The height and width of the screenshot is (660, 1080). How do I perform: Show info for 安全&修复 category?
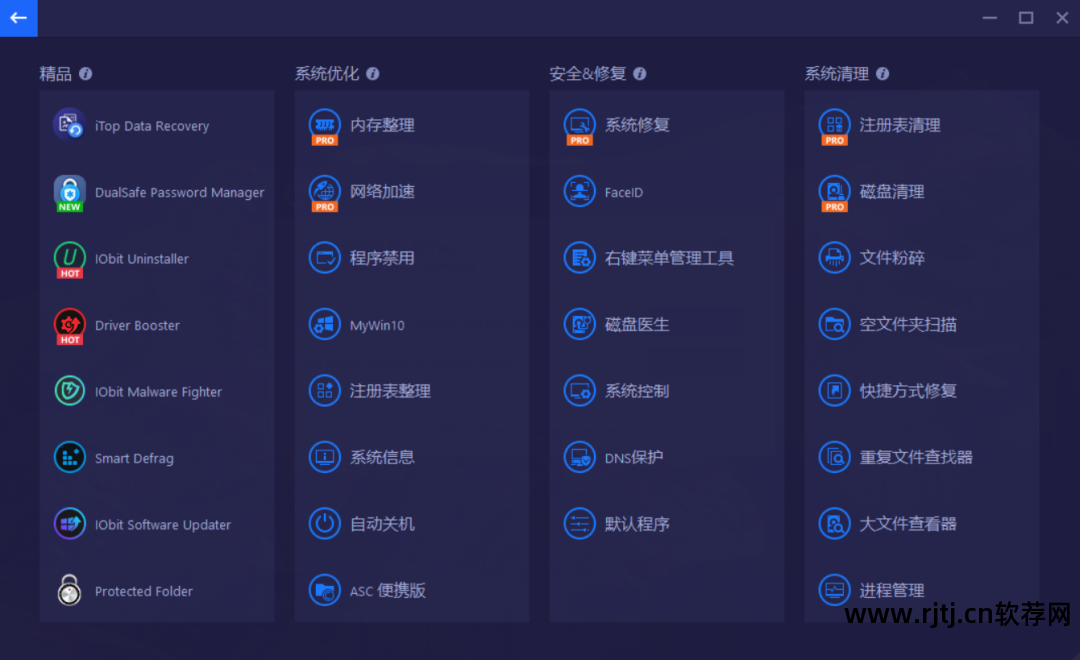tap(640, 74)
